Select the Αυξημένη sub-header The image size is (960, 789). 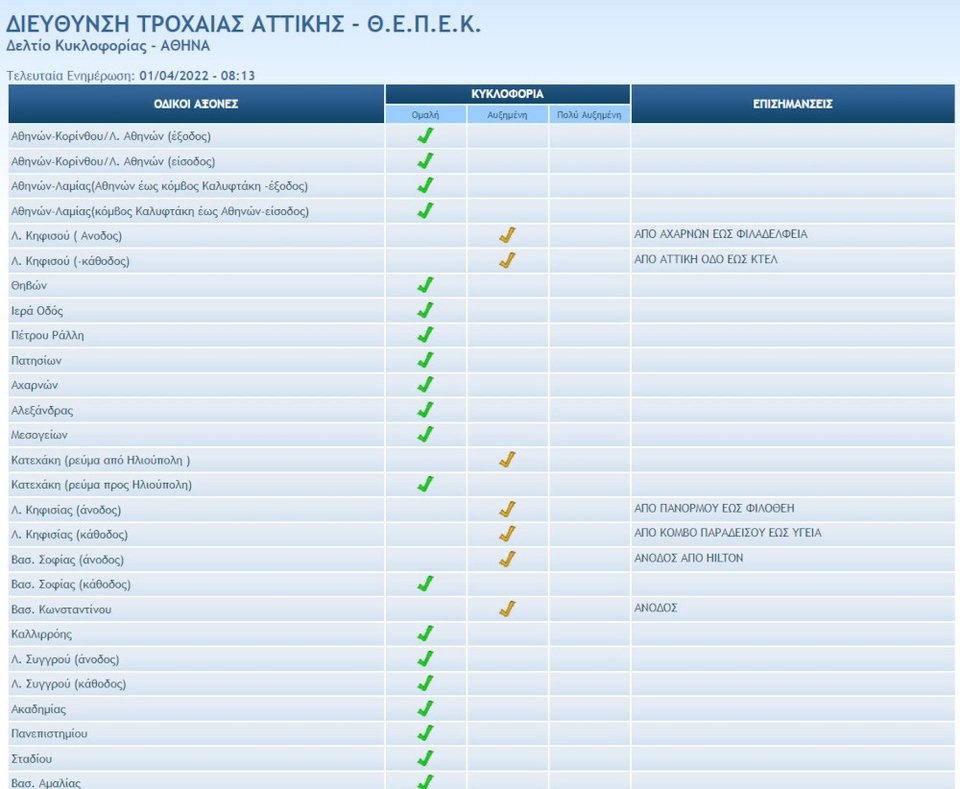coord(507,114)
